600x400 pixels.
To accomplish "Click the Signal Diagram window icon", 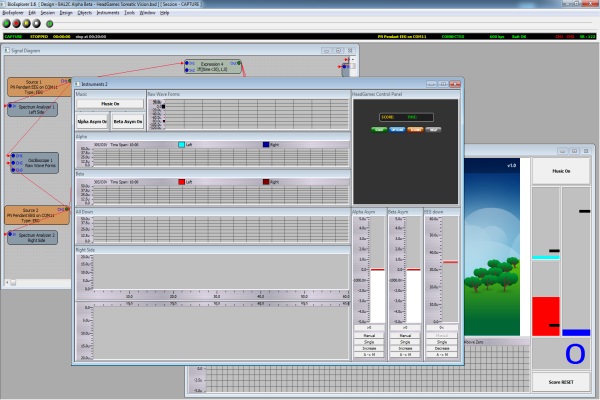I will (7, 50).
